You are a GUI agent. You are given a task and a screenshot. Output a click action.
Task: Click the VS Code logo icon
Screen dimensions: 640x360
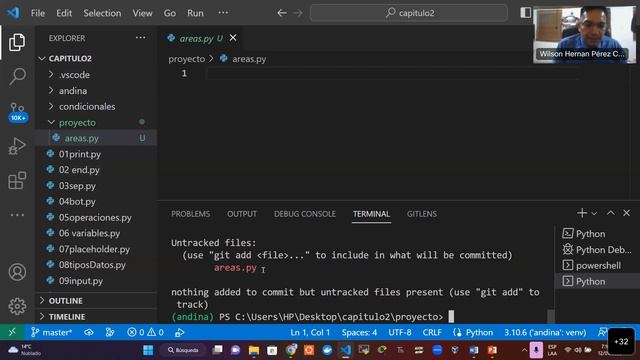click(x=13, y=13)
